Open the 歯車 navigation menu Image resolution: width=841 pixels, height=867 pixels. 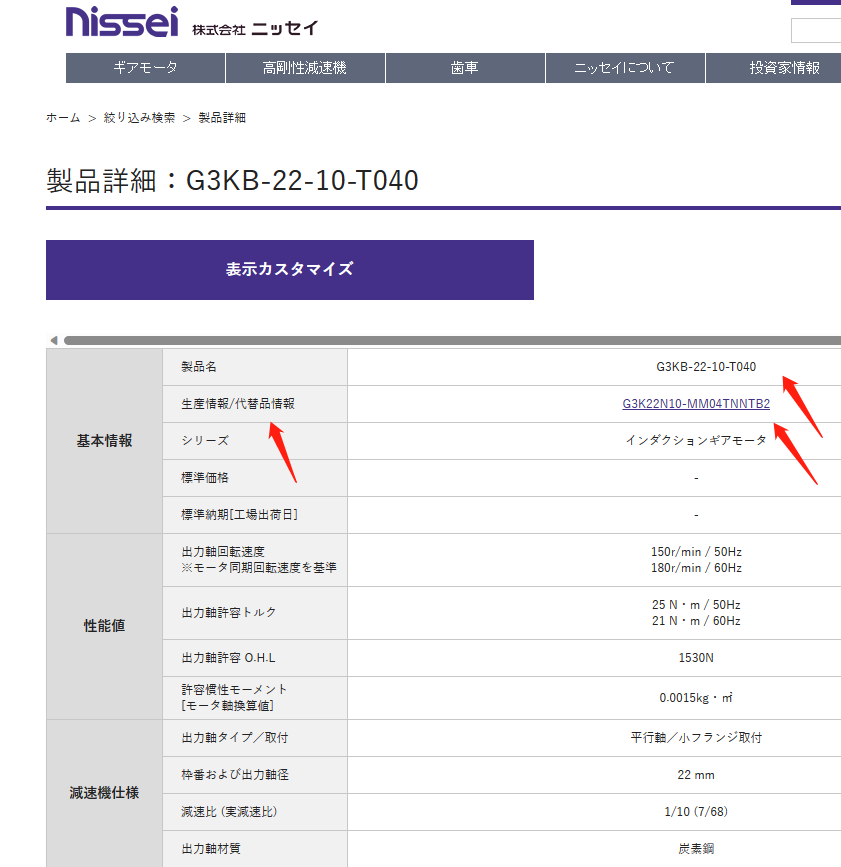[x=465, y=68]
